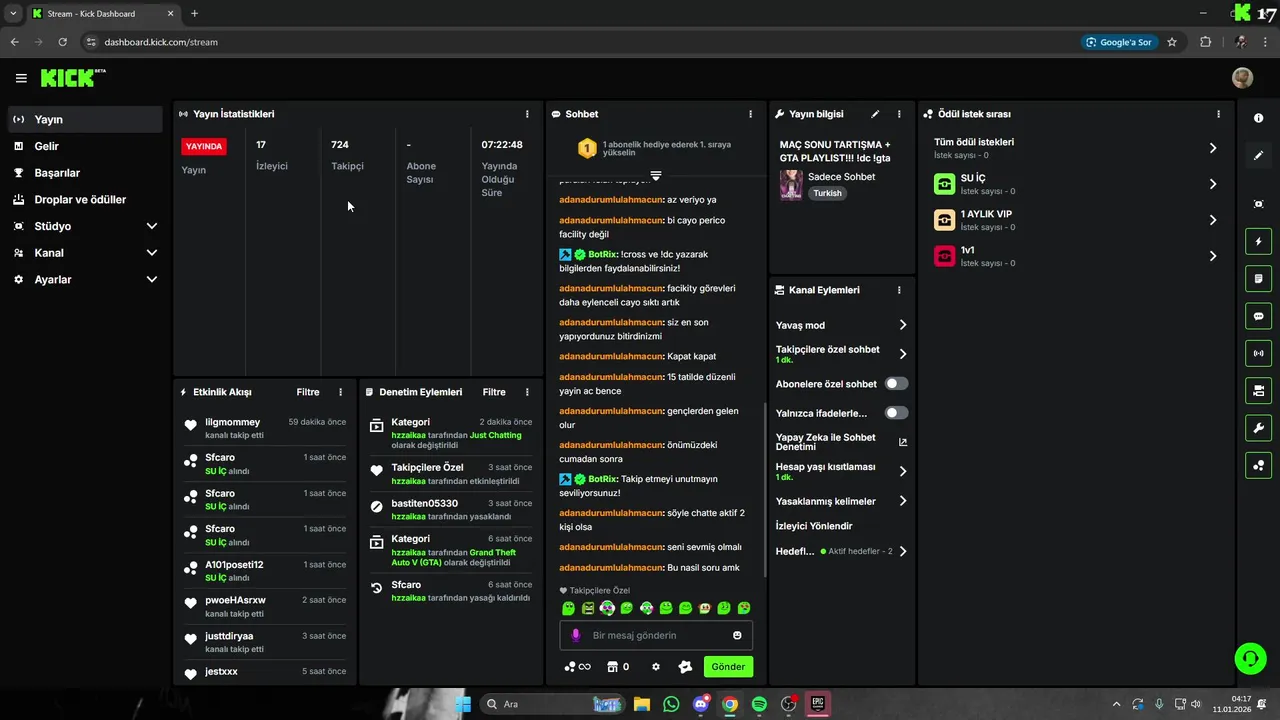Image resolution: width=1280 pixels, height=720 pixels.
Task: Open Discord from the taskbar
Action: click(x=700, y=704)
